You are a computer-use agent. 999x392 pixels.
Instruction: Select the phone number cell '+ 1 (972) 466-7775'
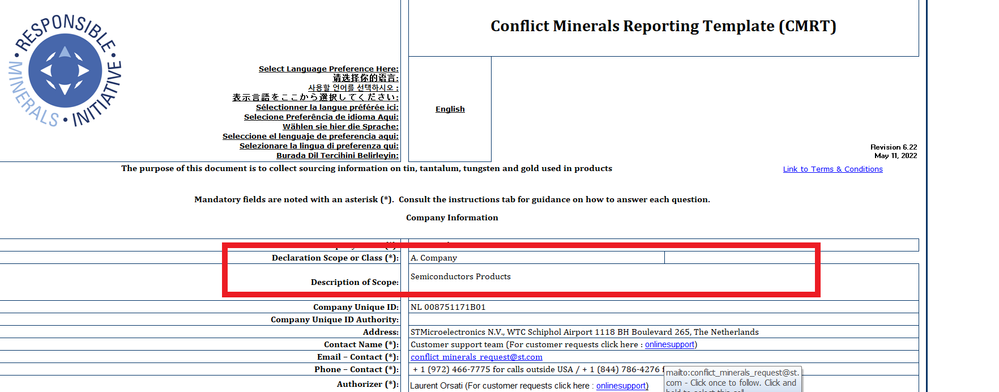[536, 370]
